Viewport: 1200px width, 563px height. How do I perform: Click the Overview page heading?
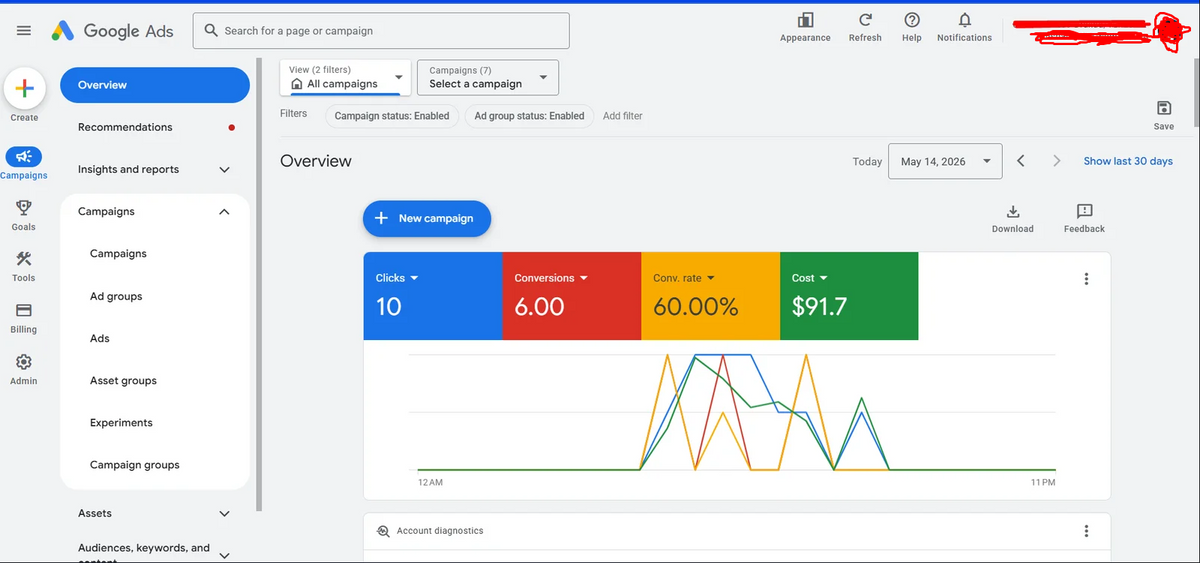[316, 161]
